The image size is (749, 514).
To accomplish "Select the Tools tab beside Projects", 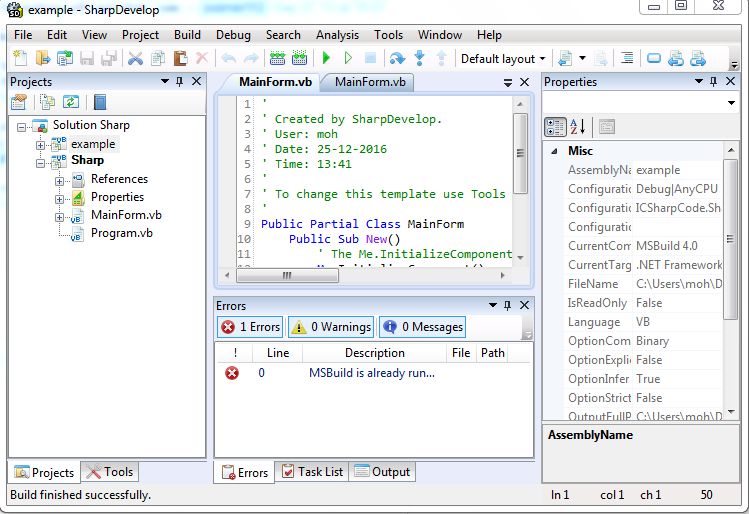I will 110,472.
